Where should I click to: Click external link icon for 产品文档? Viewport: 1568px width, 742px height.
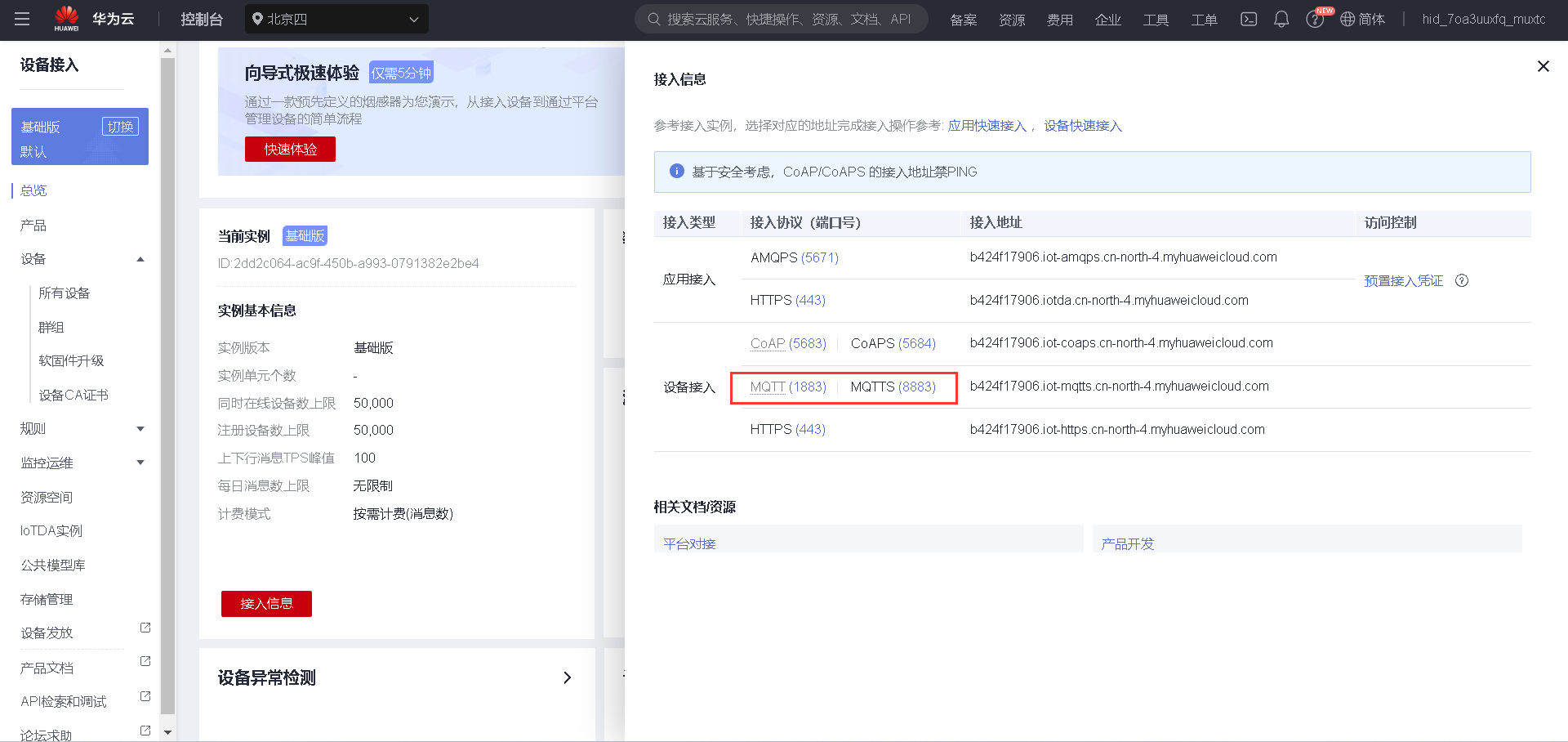click(x=145, y=661)
